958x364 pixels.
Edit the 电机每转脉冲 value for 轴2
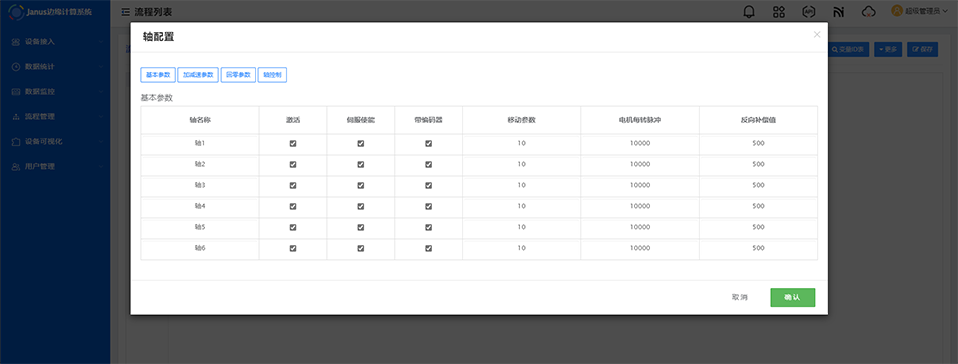point(640,164)
